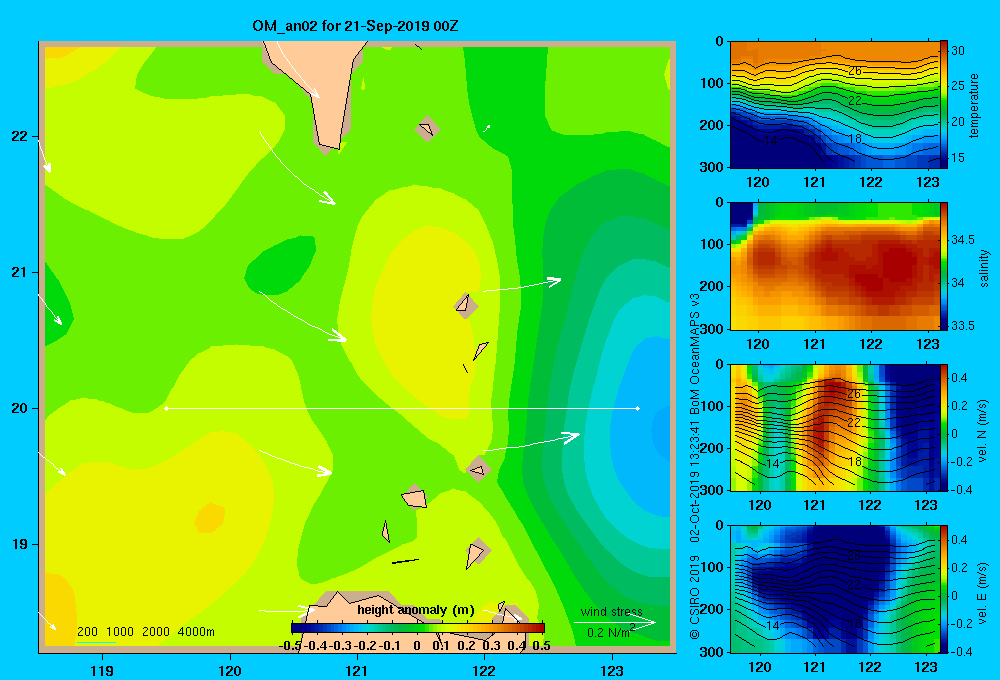Open the vel. E velocity section panel
Image resolution: width=1000 pixels, height=680 pixels.
pyautogui.click(x=835, y=589)
